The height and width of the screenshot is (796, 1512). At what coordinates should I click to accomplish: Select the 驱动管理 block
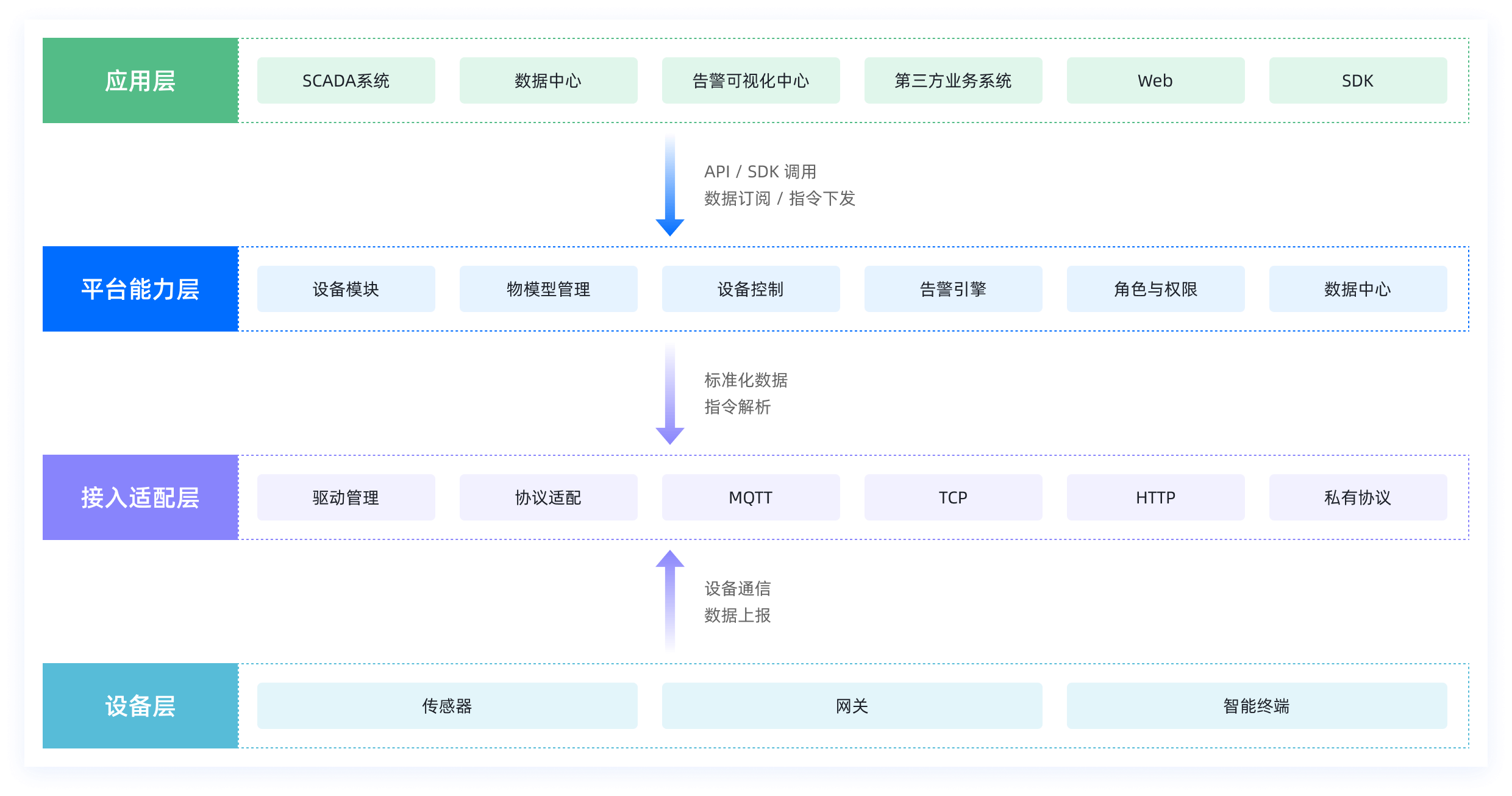pyautogui.click(x=345, y=497)
